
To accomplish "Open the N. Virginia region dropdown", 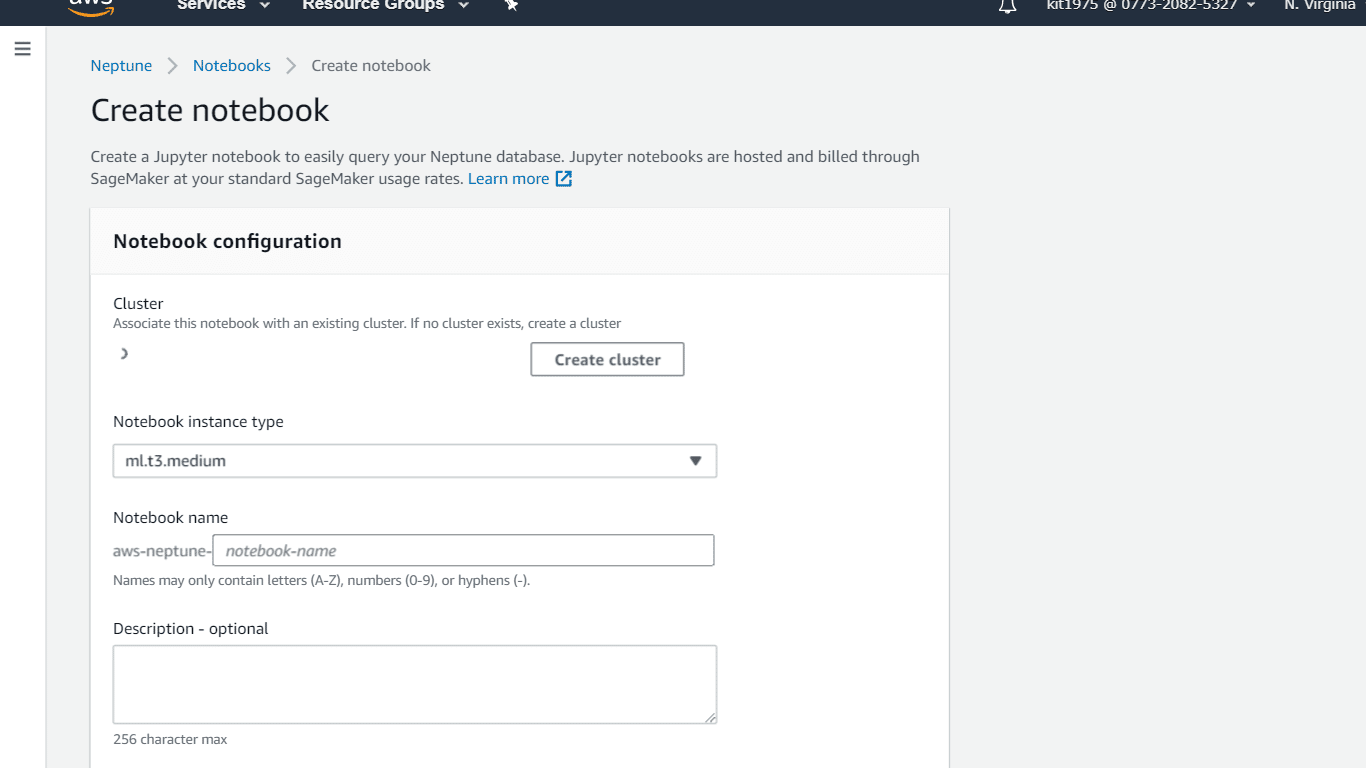I will (x=1319, y=7).
